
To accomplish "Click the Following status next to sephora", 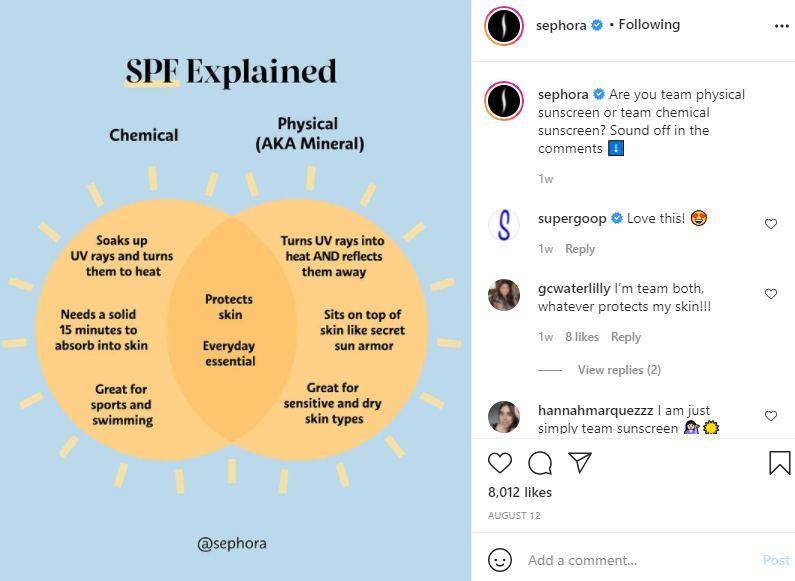I will pyautogui.click(x=649, y=24).
